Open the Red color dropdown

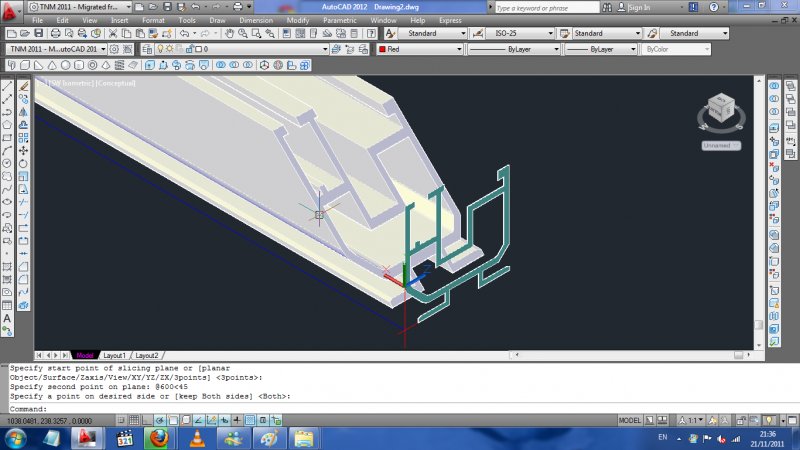(420, 48)
